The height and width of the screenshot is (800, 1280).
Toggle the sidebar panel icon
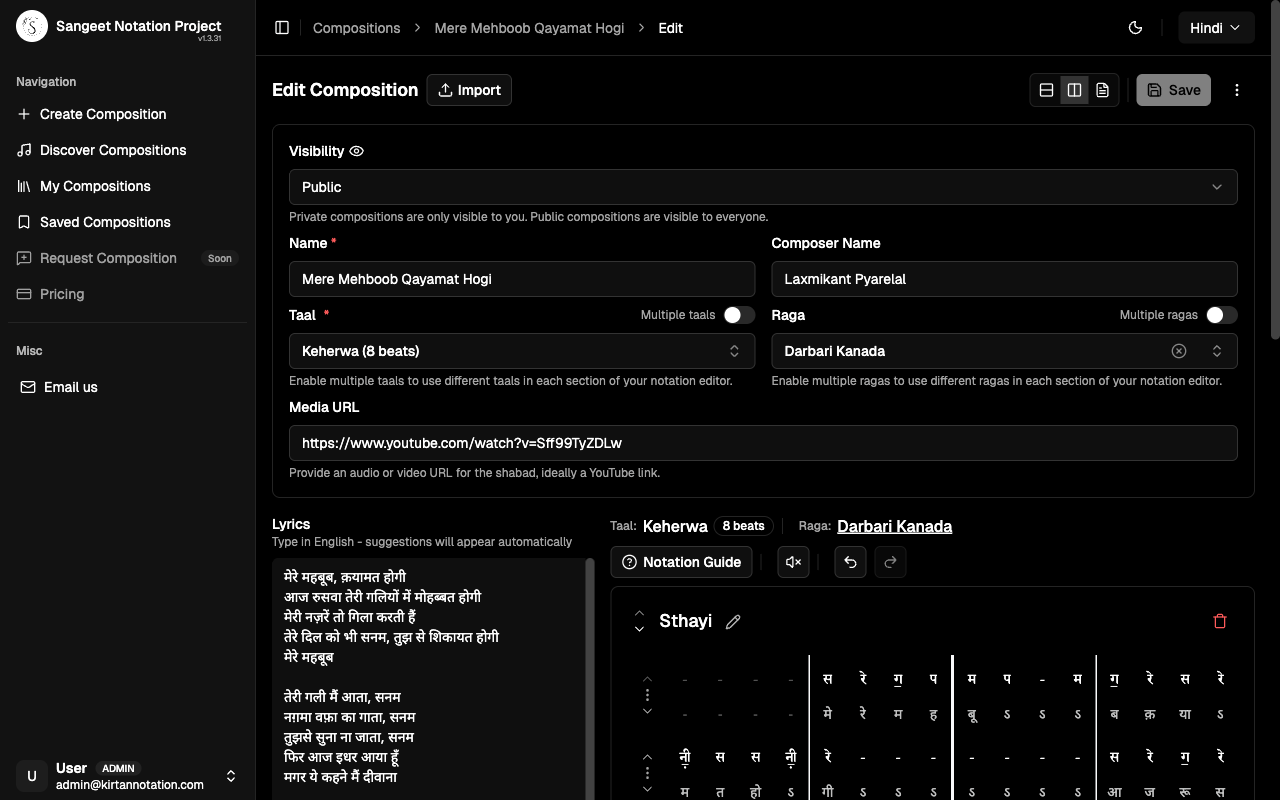pyautogui.click(x=282, y=28)
